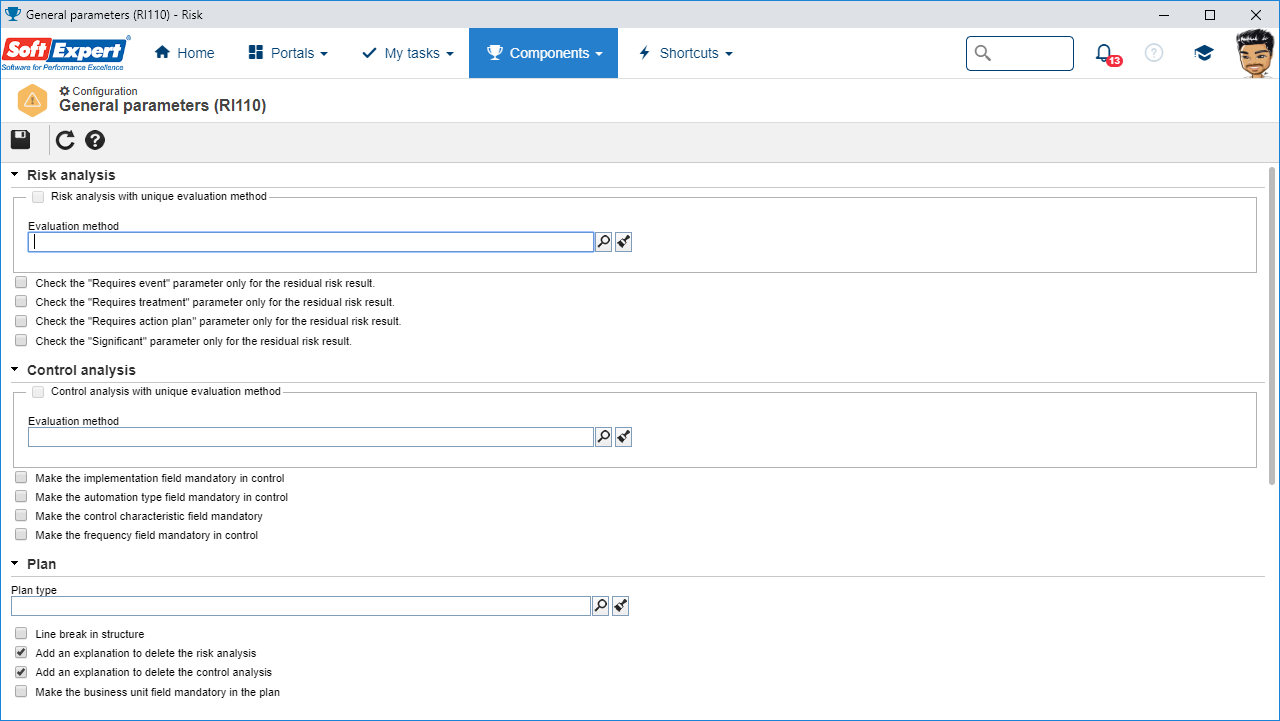
Task: Enable frequency field mandatory in control
Action: pyautogui.click(x=21, y=535)
